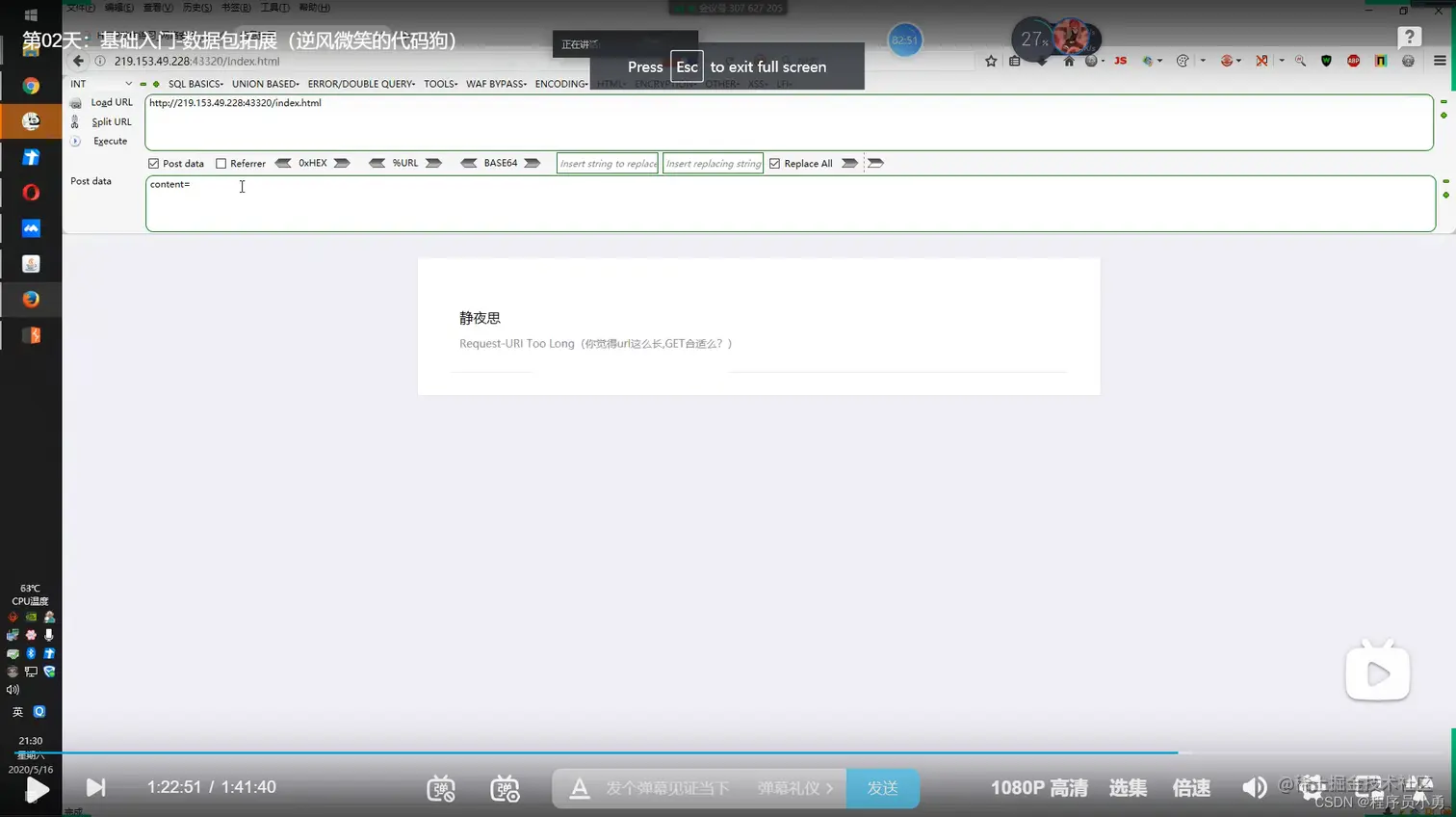Toggle the Replace All checkbox
Image resolution: width=1456 pixels, height=817 pixels.
point(774,164)
